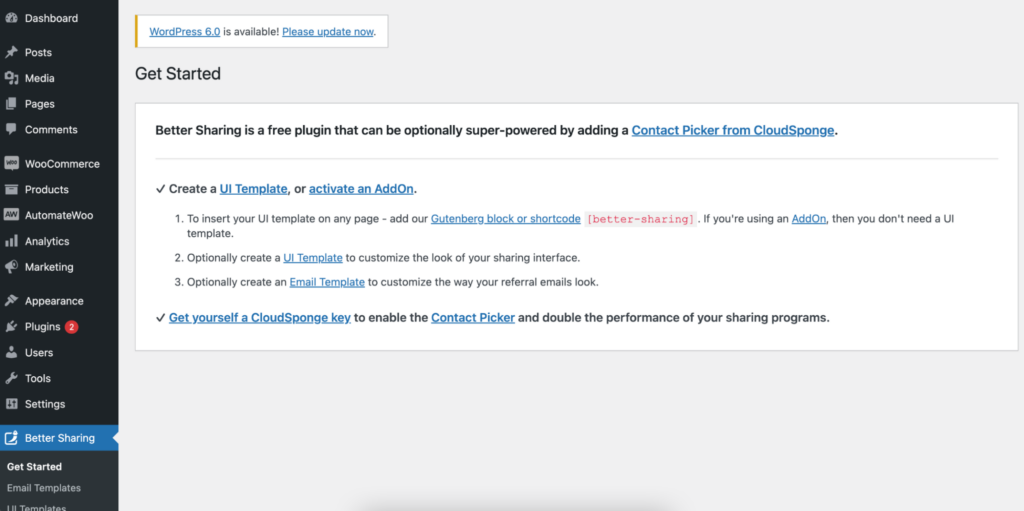This screenshot has height=511, width=1024.
Task: Click UI Template link in step 2
Action: pyautogui.click(x=313, y=257)
